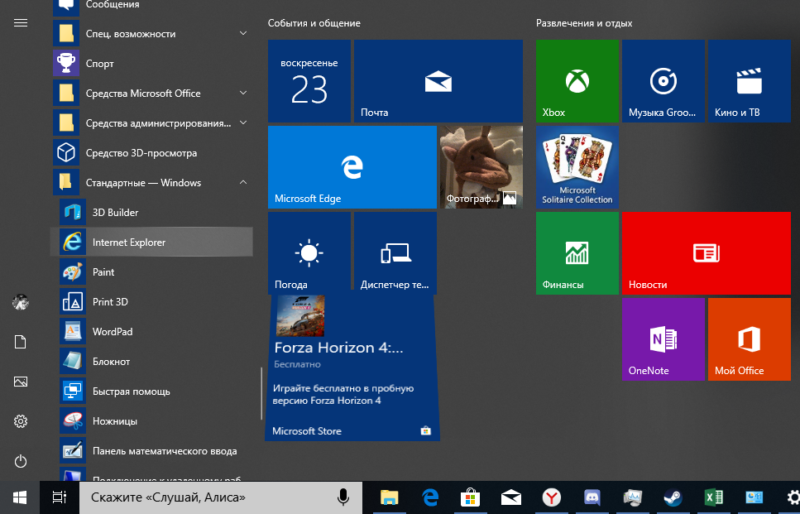Open Музыка Groove tile
800x514 pixels.
pos(663,81)
